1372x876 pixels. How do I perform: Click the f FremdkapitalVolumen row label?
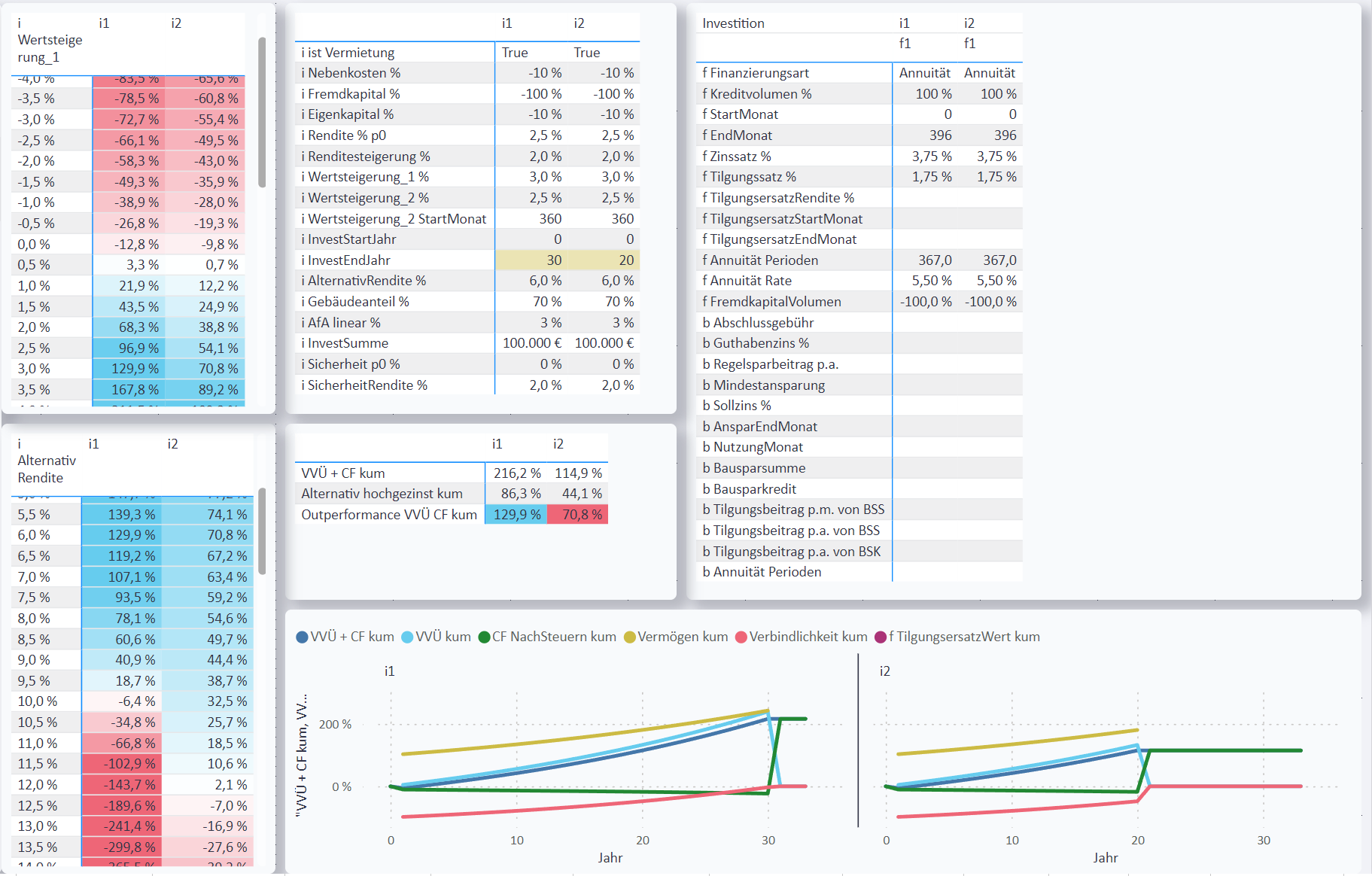coord(772,302)
